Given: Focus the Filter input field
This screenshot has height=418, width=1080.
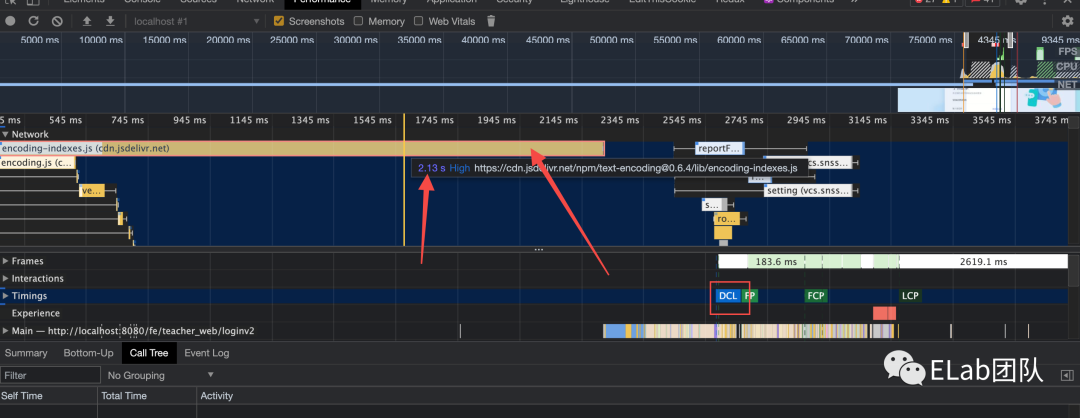Looking at the screenshot, I should tap(50, 375).
